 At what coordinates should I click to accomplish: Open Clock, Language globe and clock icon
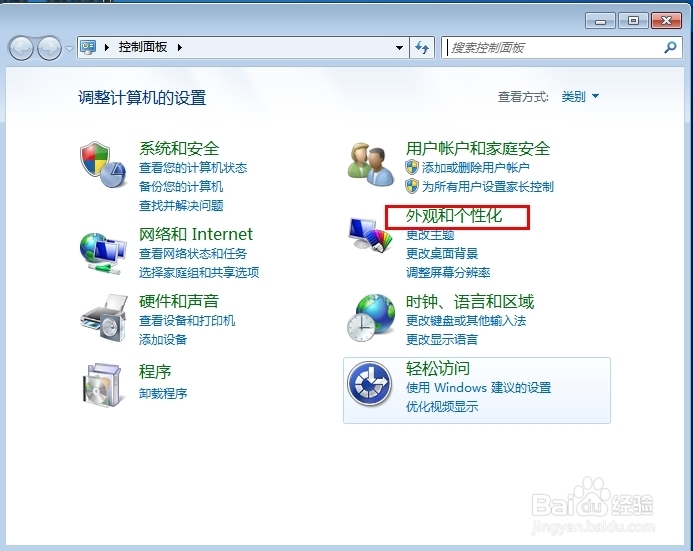tap(371, 318)
